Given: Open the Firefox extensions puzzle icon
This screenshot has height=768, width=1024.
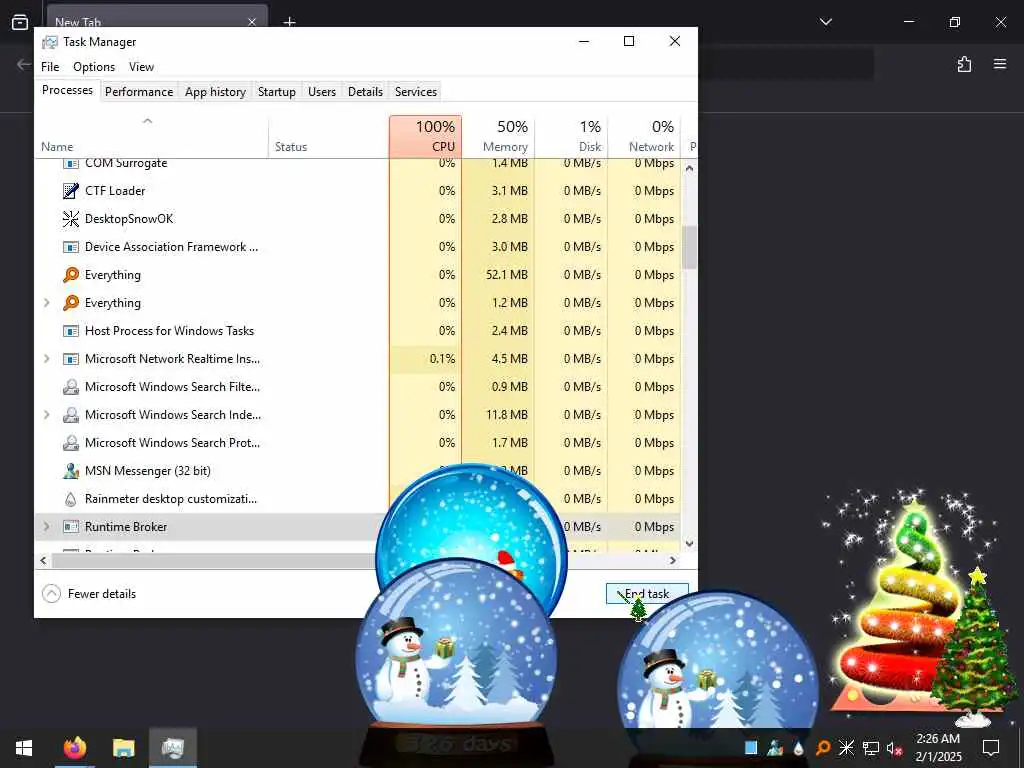Looking at the screenshot, I should tap(964, 64).
